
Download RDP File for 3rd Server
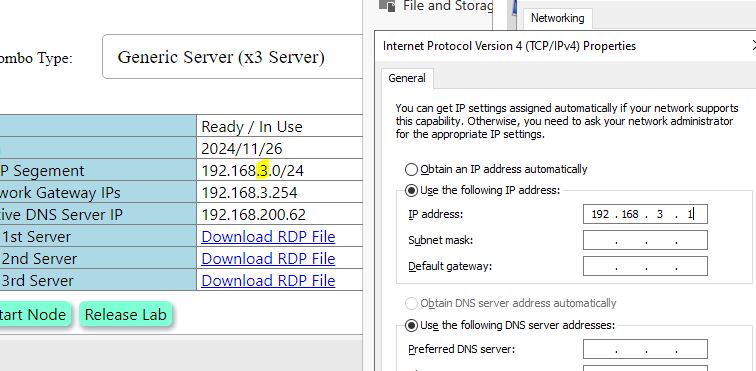(268, 281)
